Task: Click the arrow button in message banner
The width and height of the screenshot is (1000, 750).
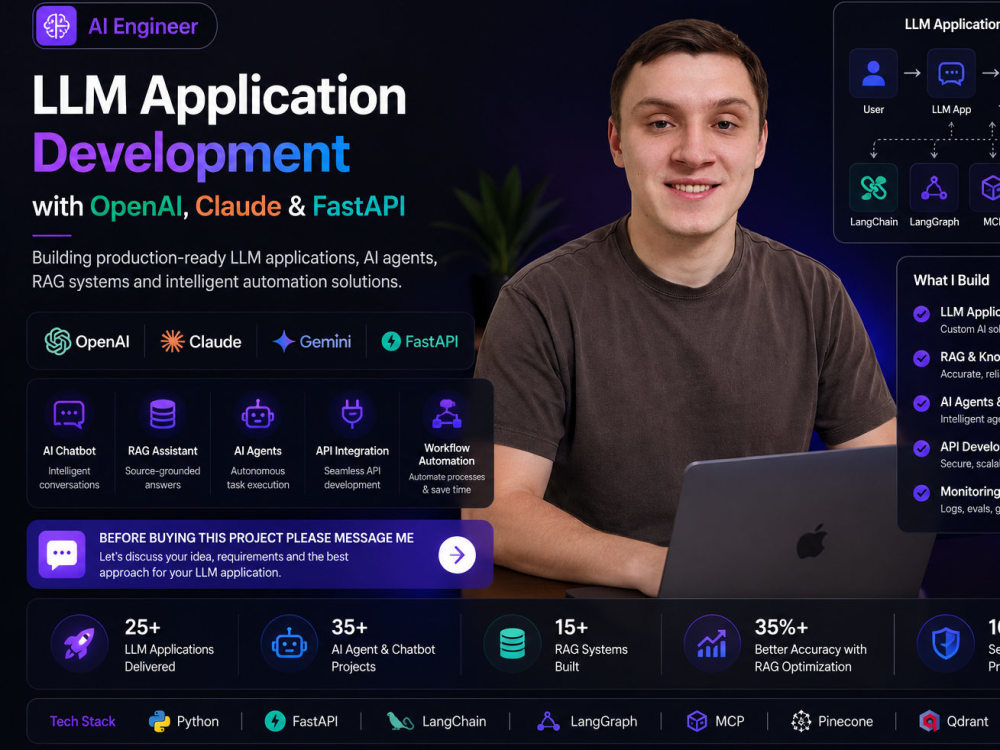Action: coord(457,555)
